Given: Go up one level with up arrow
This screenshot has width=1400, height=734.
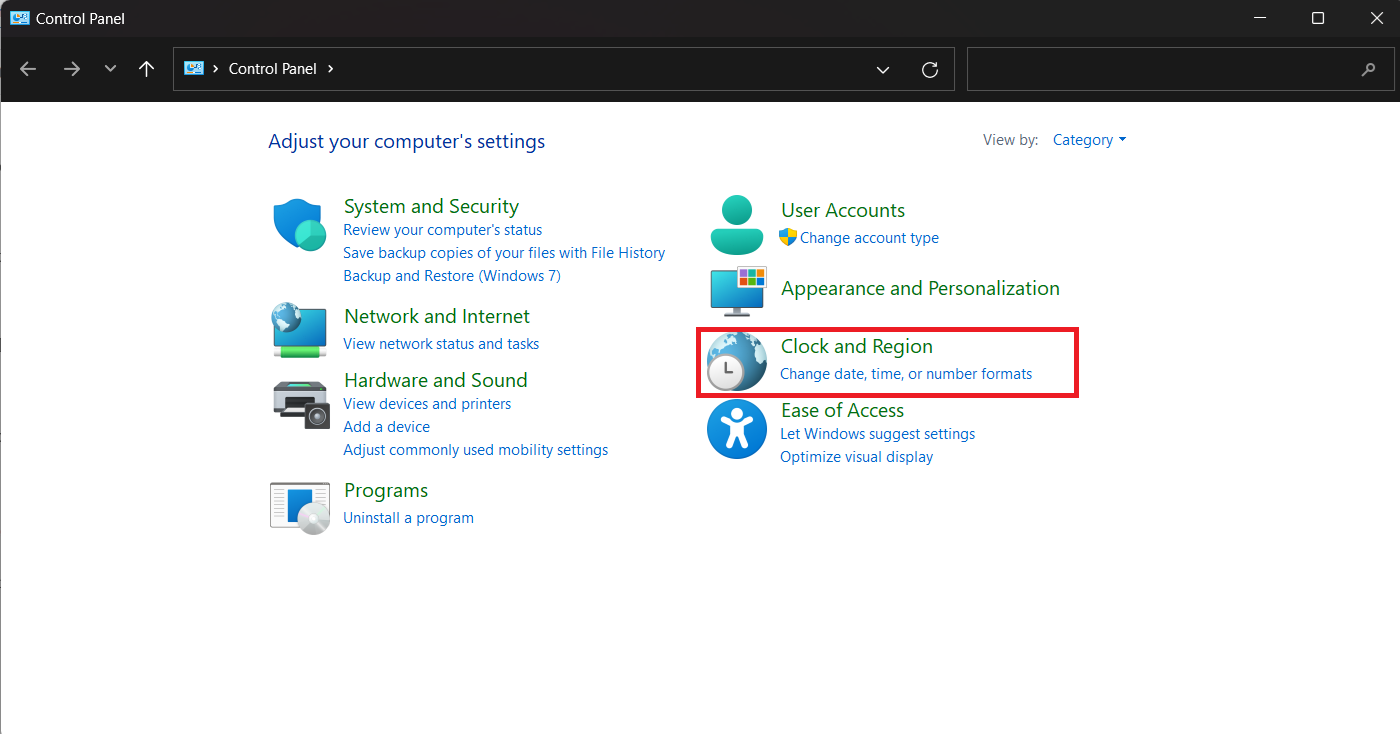Looking at the screenshot, I should 147,69.
